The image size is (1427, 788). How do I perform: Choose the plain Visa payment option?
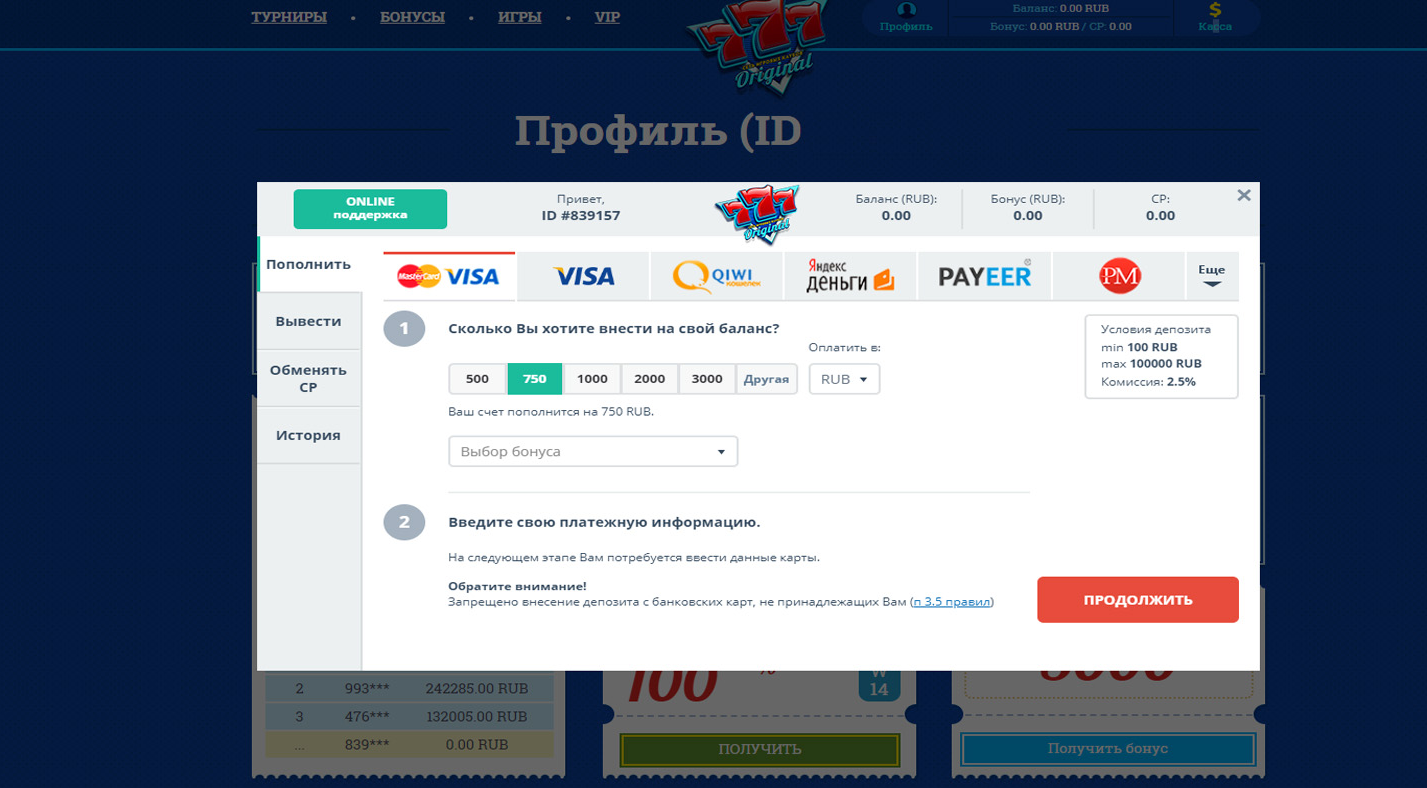click(x=583, y=276)
